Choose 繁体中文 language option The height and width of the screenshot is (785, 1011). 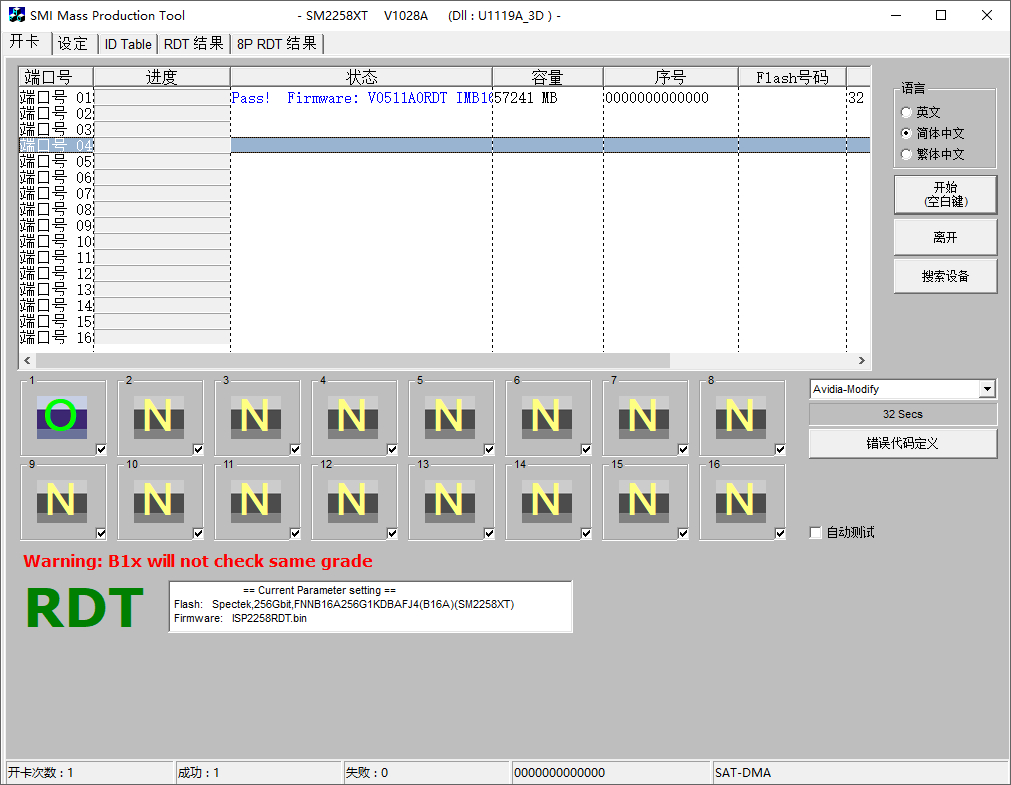(x=907, y=155)
